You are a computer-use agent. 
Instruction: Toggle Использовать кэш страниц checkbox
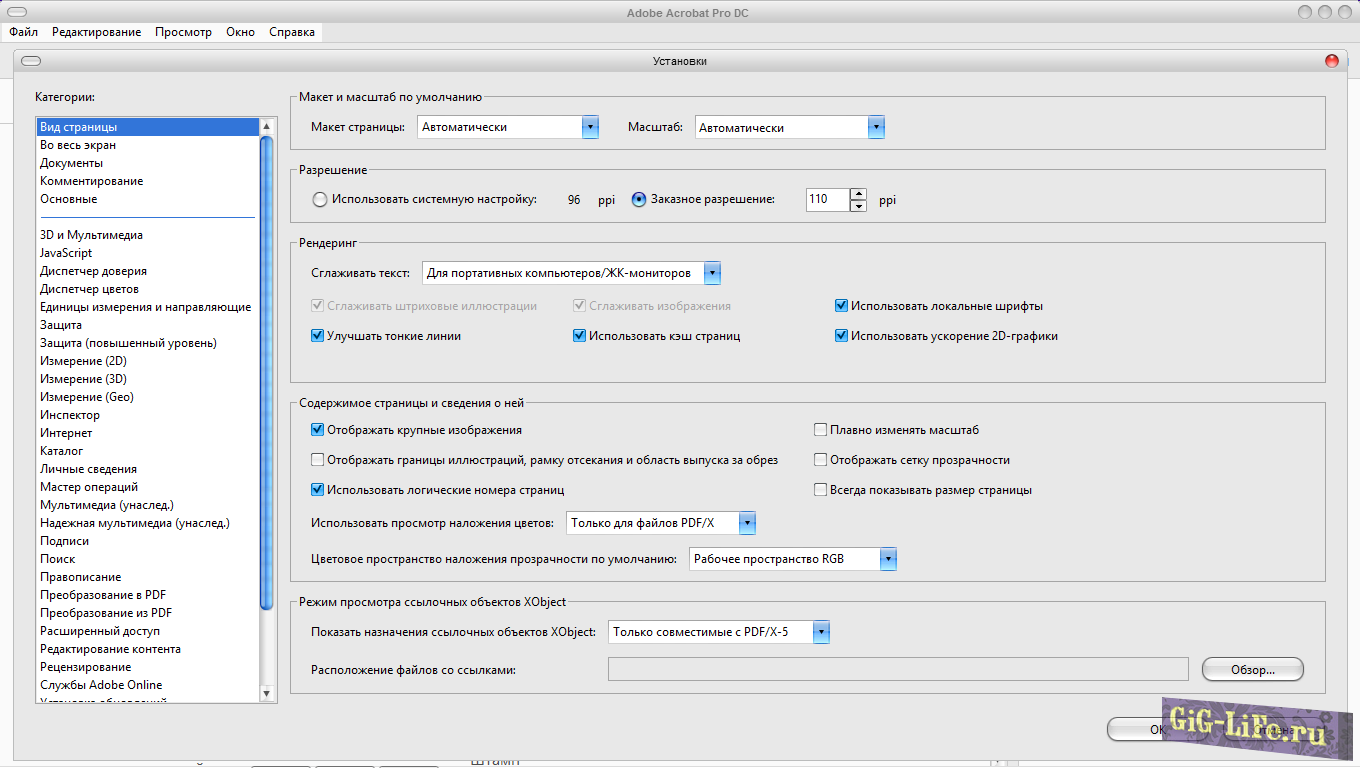click(579, 336)
